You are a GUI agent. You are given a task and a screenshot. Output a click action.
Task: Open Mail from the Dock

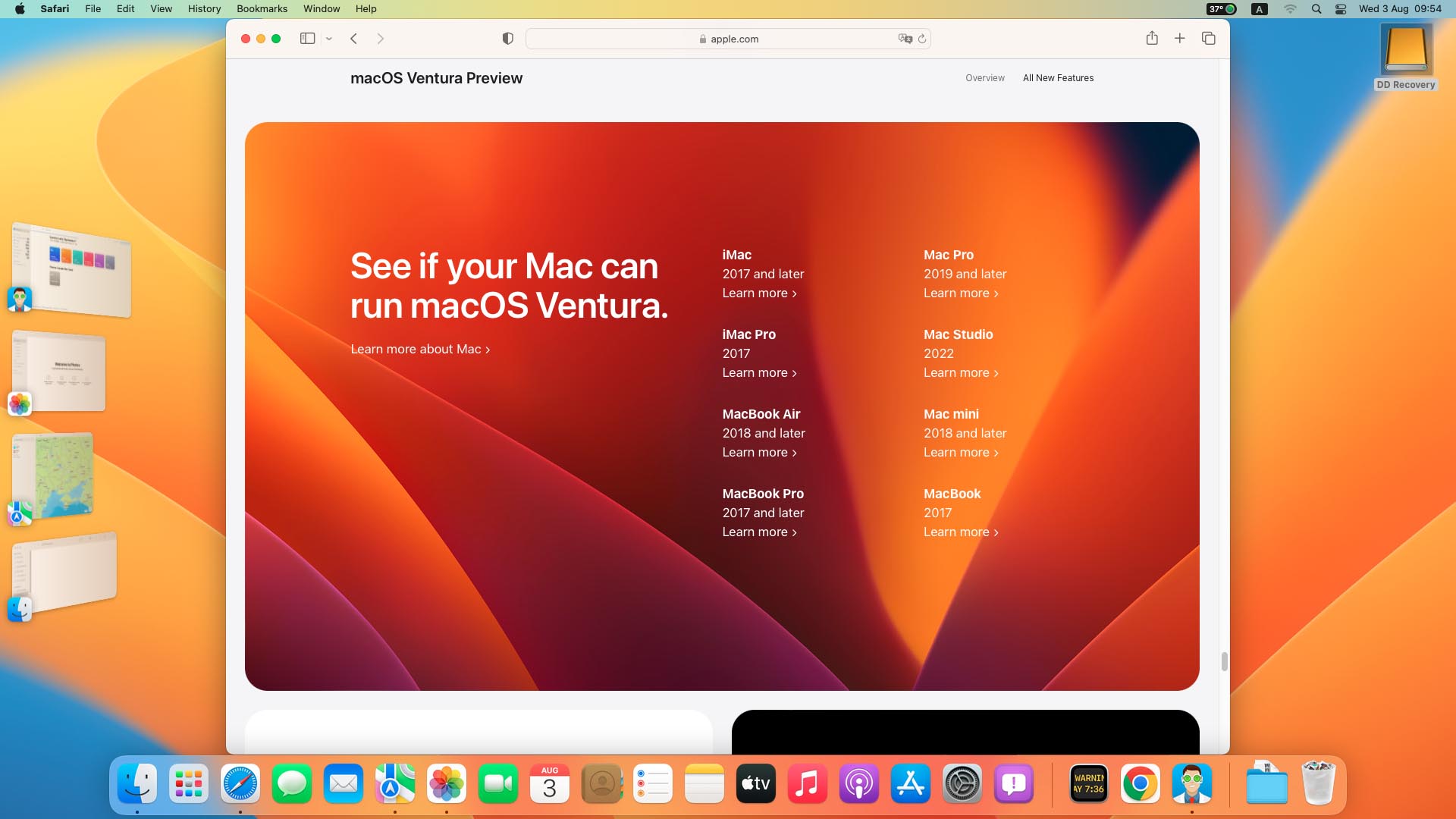tap(344, 783)
